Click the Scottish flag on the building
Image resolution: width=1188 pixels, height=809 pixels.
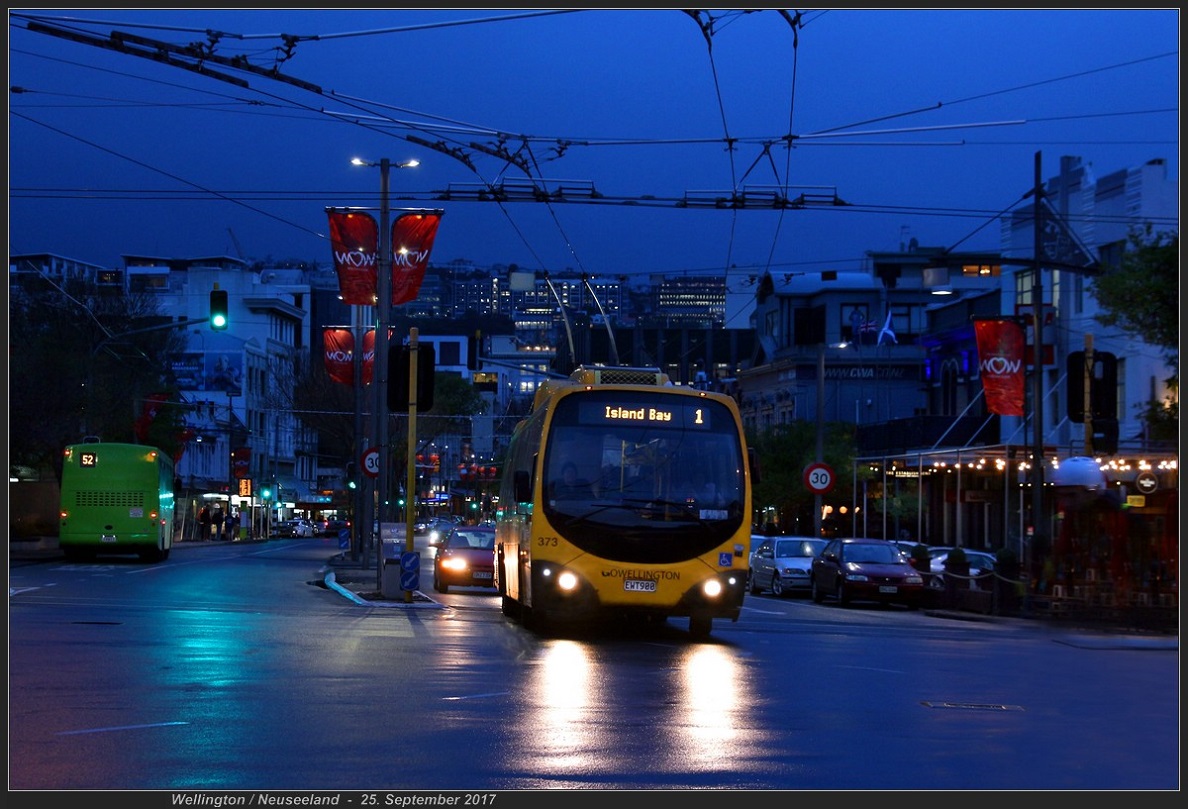coord(886,328)
